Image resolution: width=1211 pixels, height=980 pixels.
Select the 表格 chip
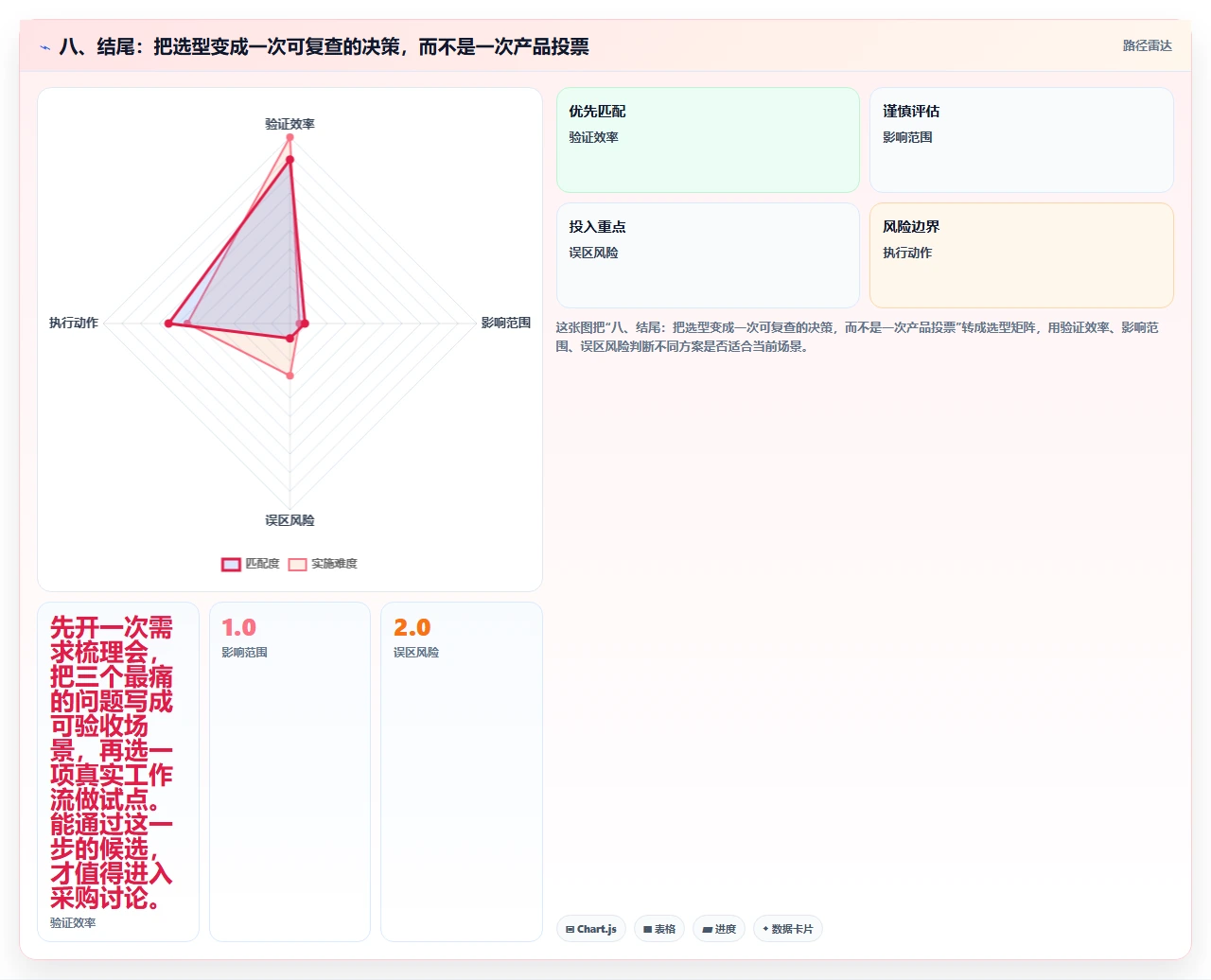point(659,929)
